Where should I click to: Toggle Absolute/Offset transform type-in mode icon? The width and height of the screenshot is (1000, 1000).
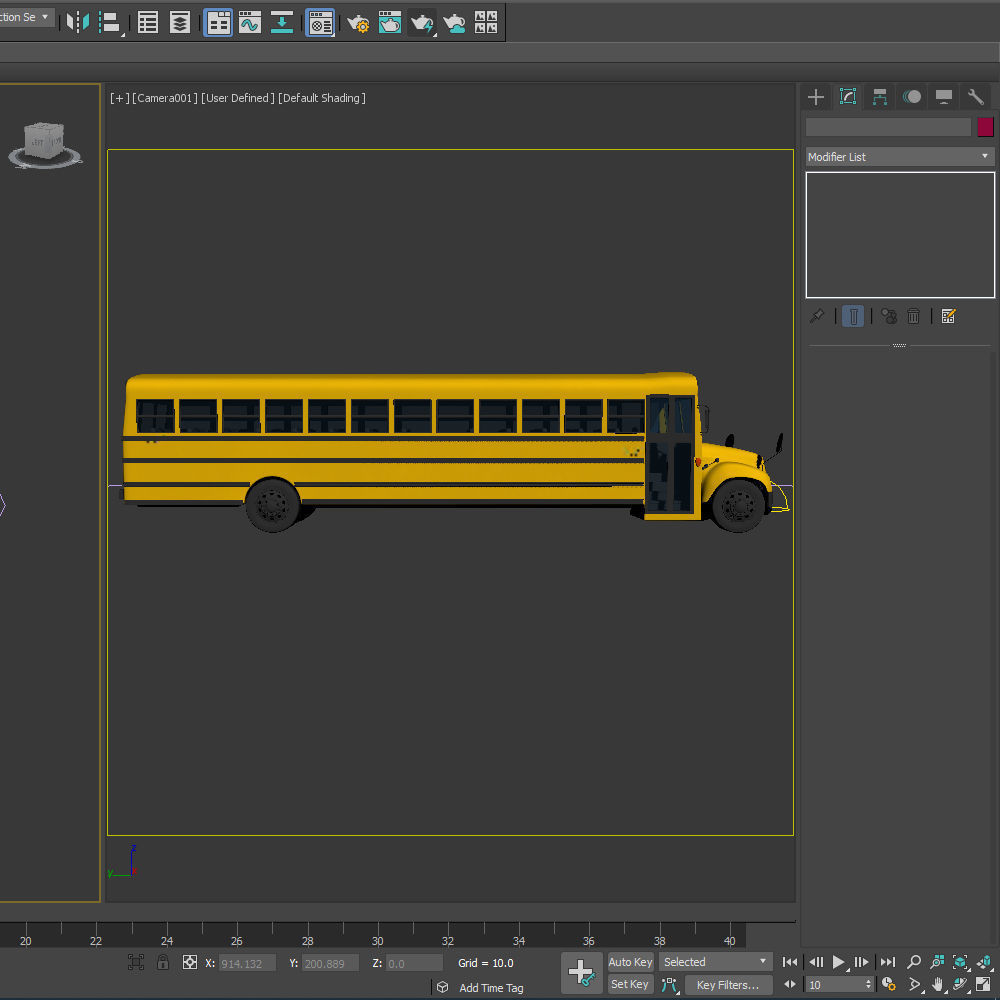pos(189,962)
